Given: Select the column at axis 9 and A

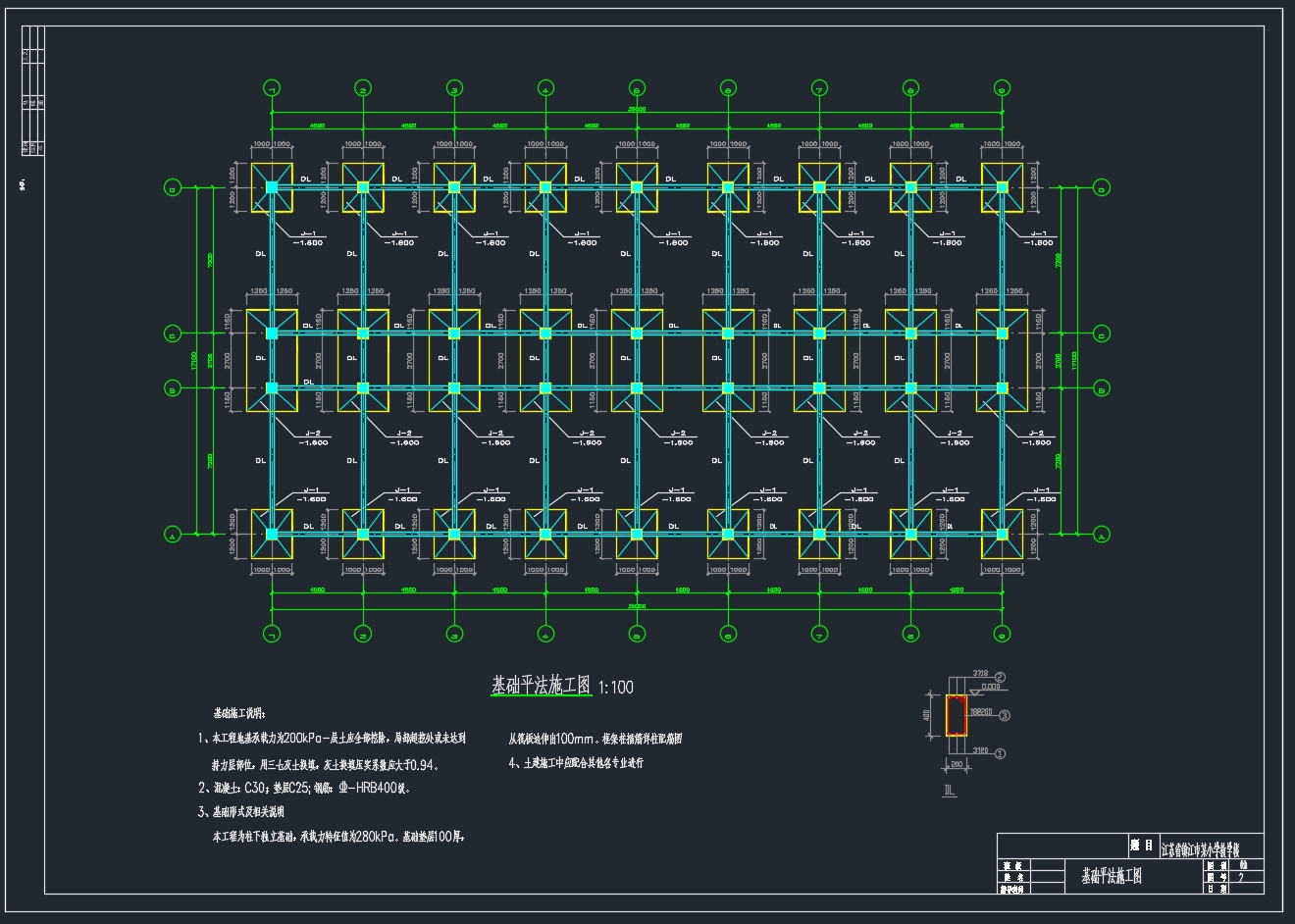Looking at the screenshot, I should (x=1002, y=535).
